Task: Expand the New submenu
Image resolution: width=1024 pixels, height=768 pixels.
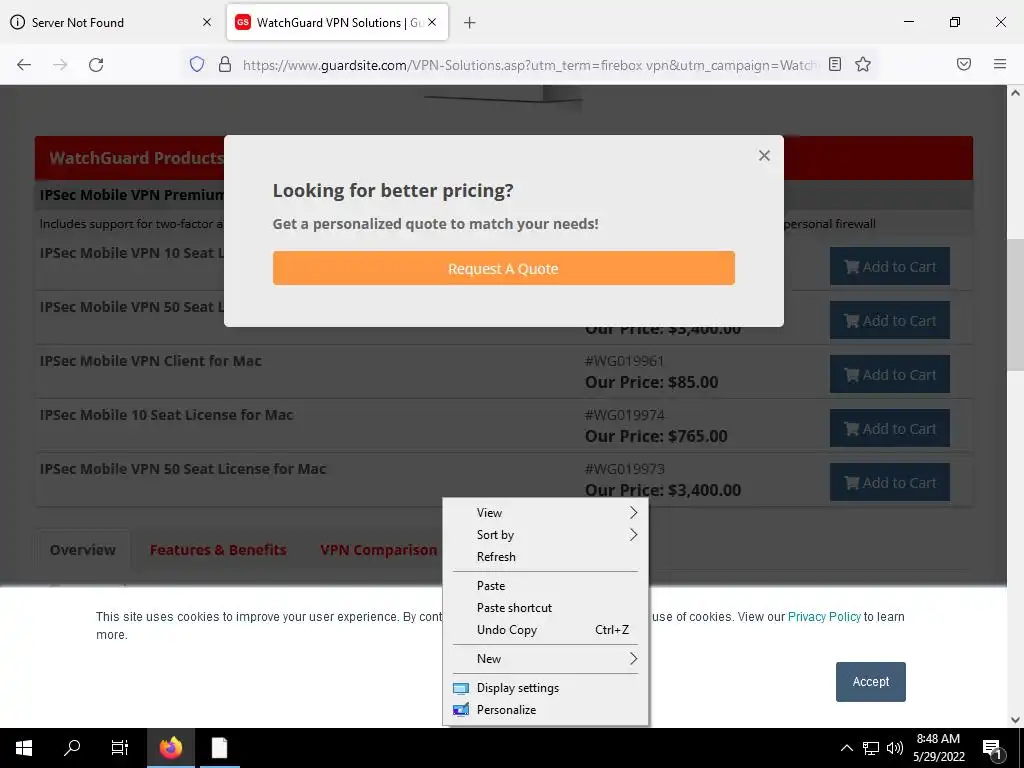Action: coord(545,659)
